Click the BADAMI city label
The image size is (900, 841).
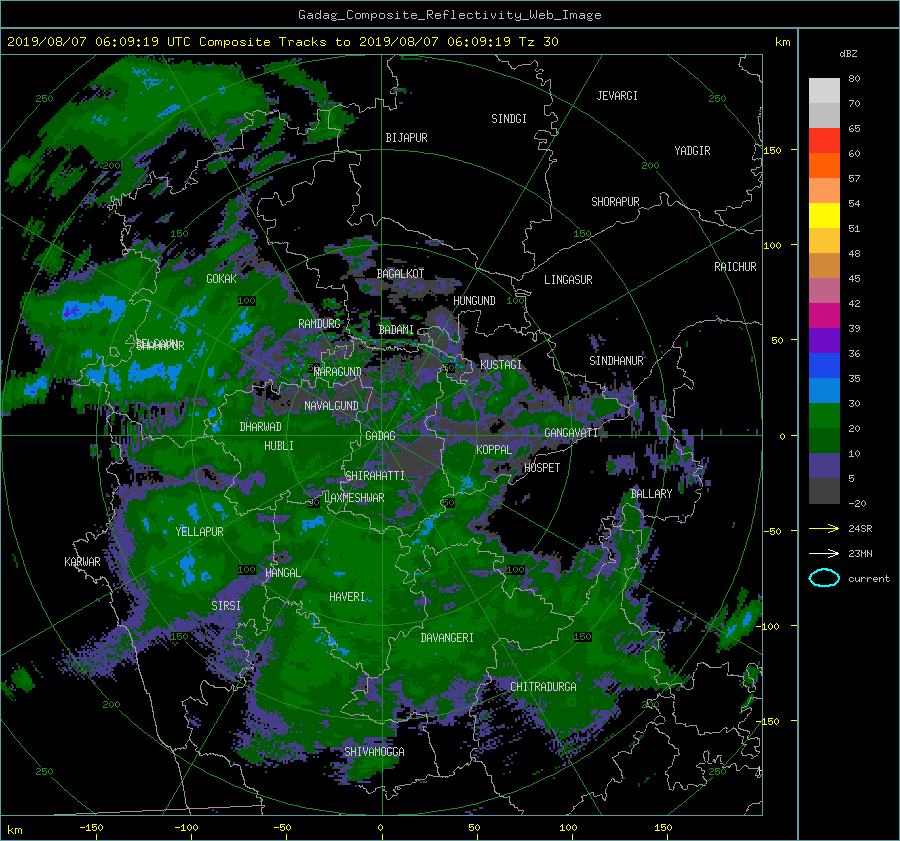coord(396,330)
